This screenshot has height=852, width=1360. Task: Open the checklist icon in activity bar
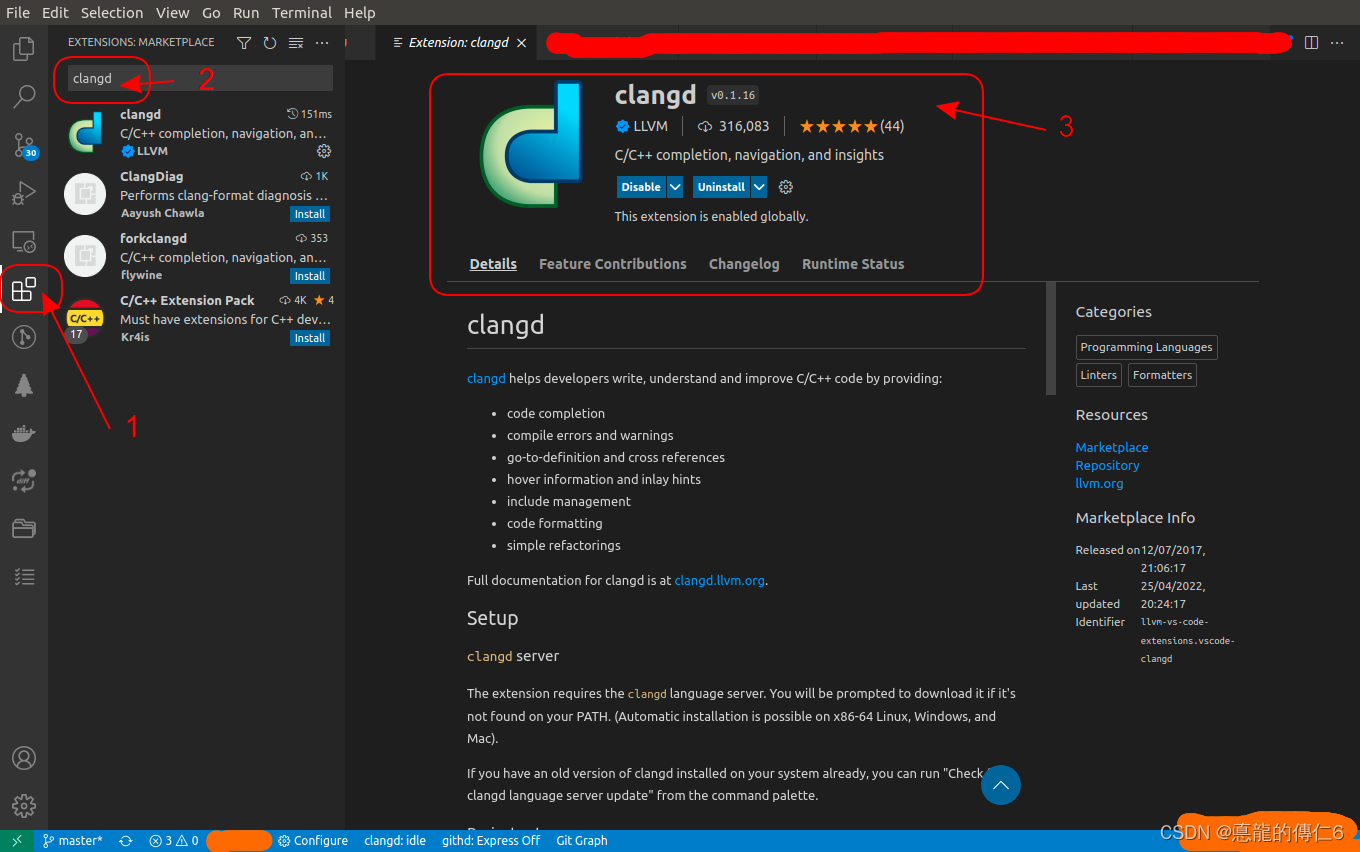point(24,577)
